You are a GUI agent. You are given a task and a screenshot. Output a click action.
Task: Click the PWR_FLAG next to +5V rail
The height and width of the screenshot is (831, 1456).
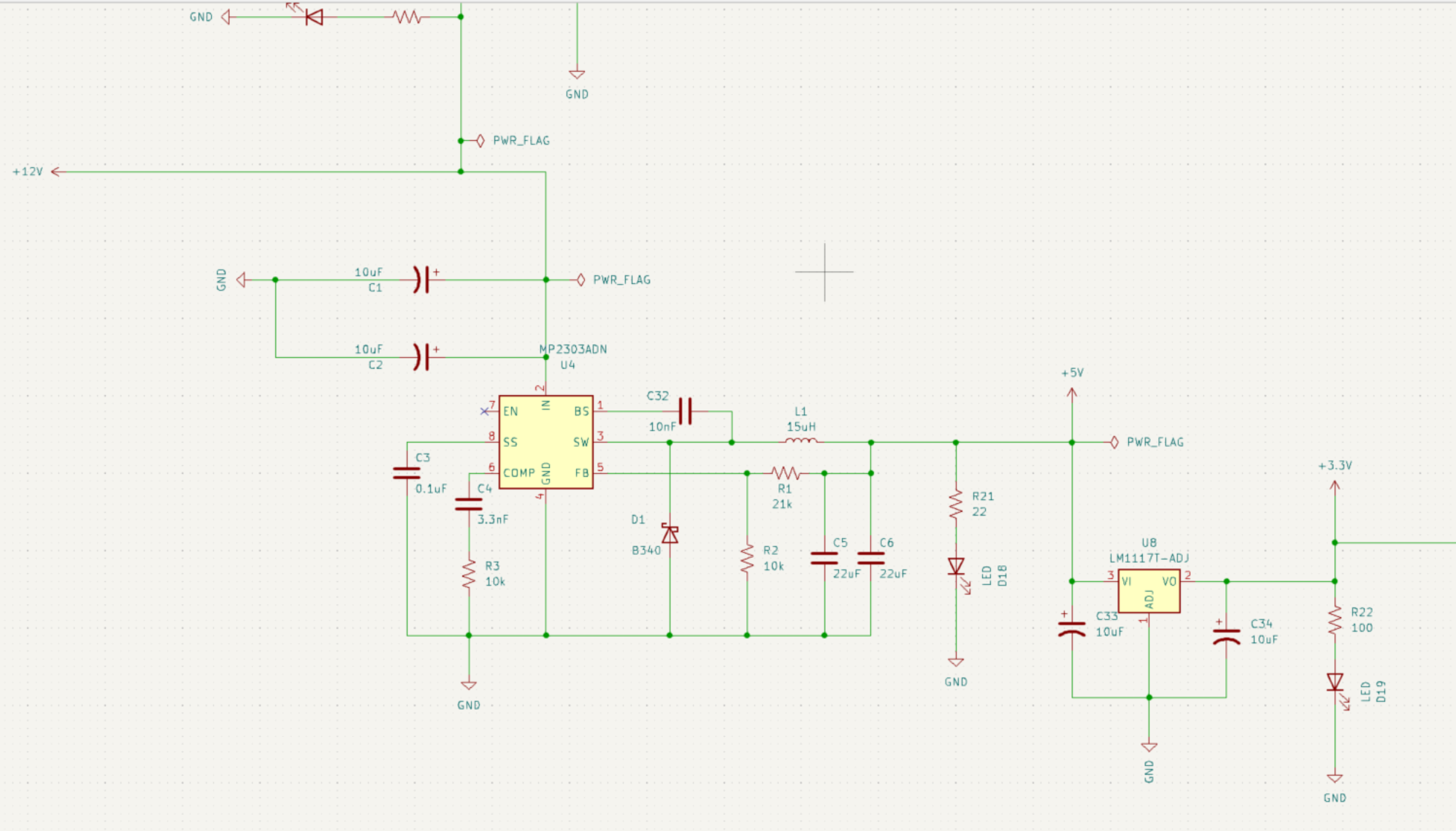1114,443
